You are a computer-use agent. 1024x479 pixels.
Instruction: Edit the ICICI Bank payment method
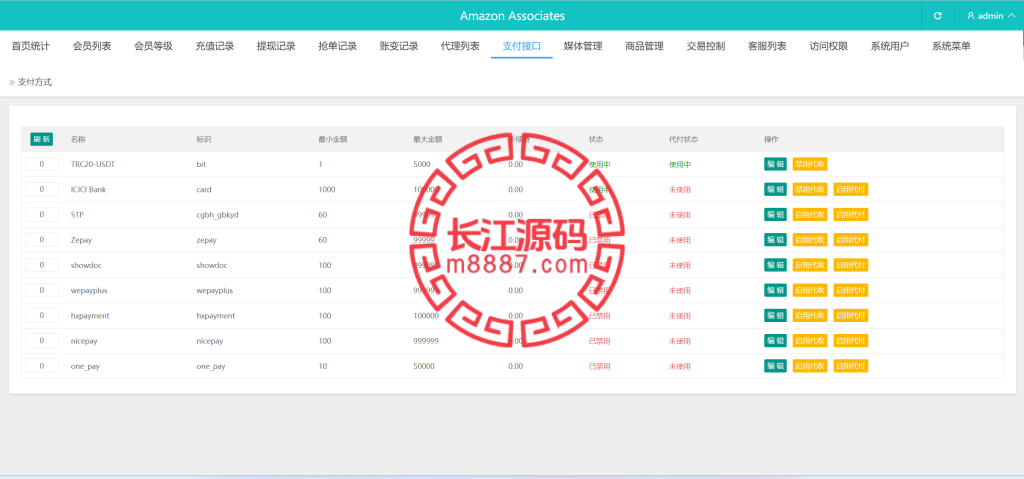[x=775, y=190]
